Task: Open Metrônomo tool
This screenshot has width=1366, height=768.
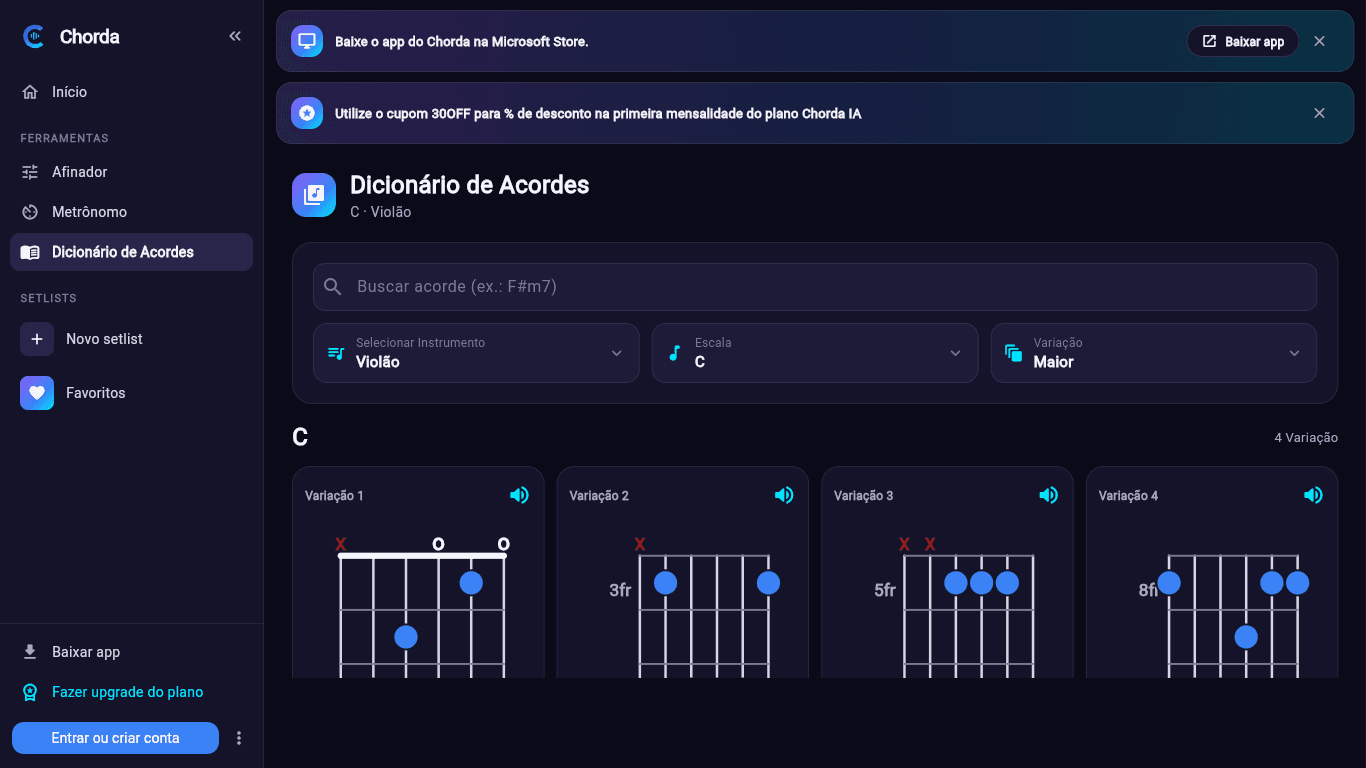Action: pyautogui.click(x=131, y=212)
